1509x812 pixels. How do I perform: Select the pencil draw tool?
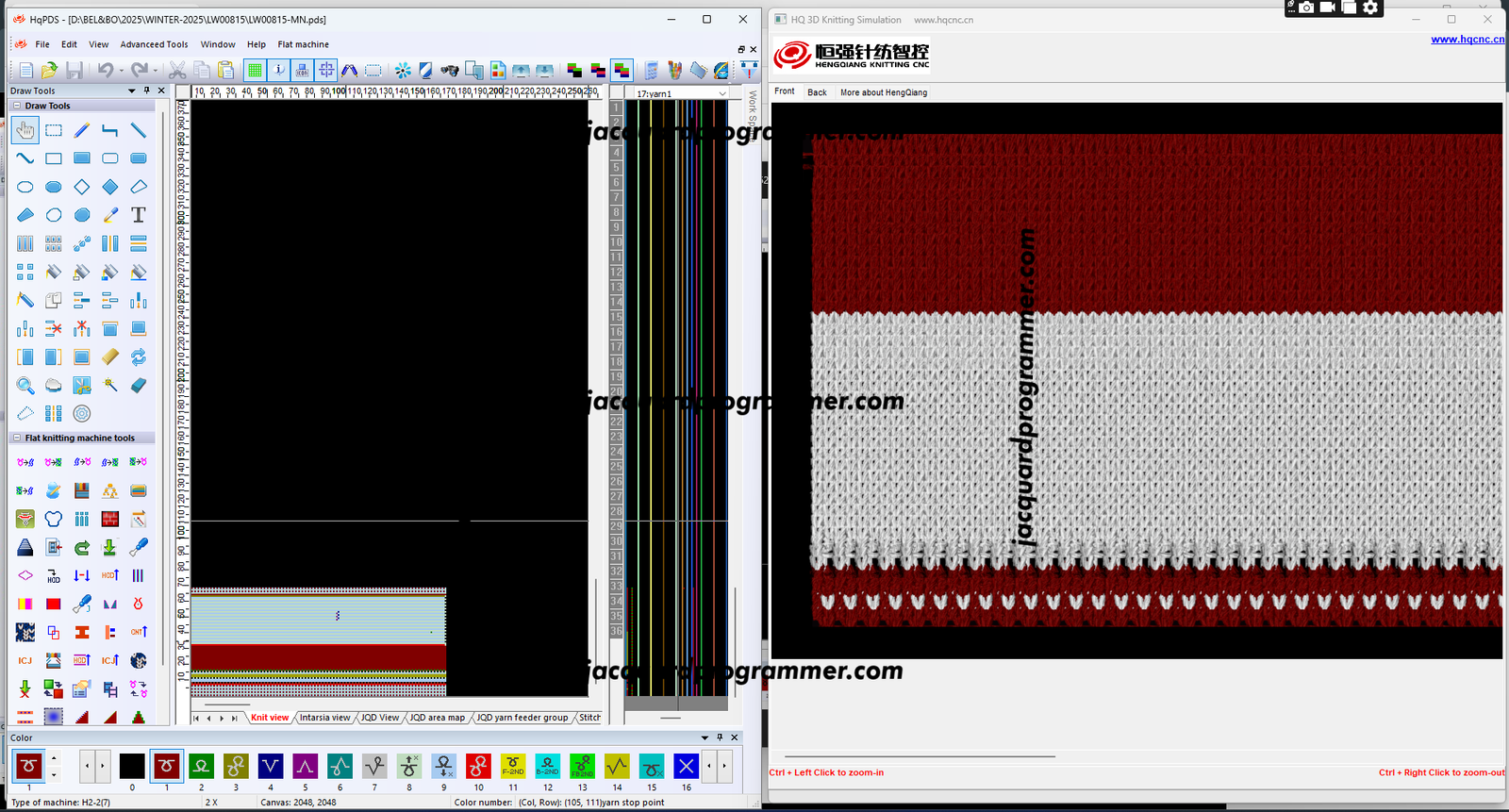[82, 130]
